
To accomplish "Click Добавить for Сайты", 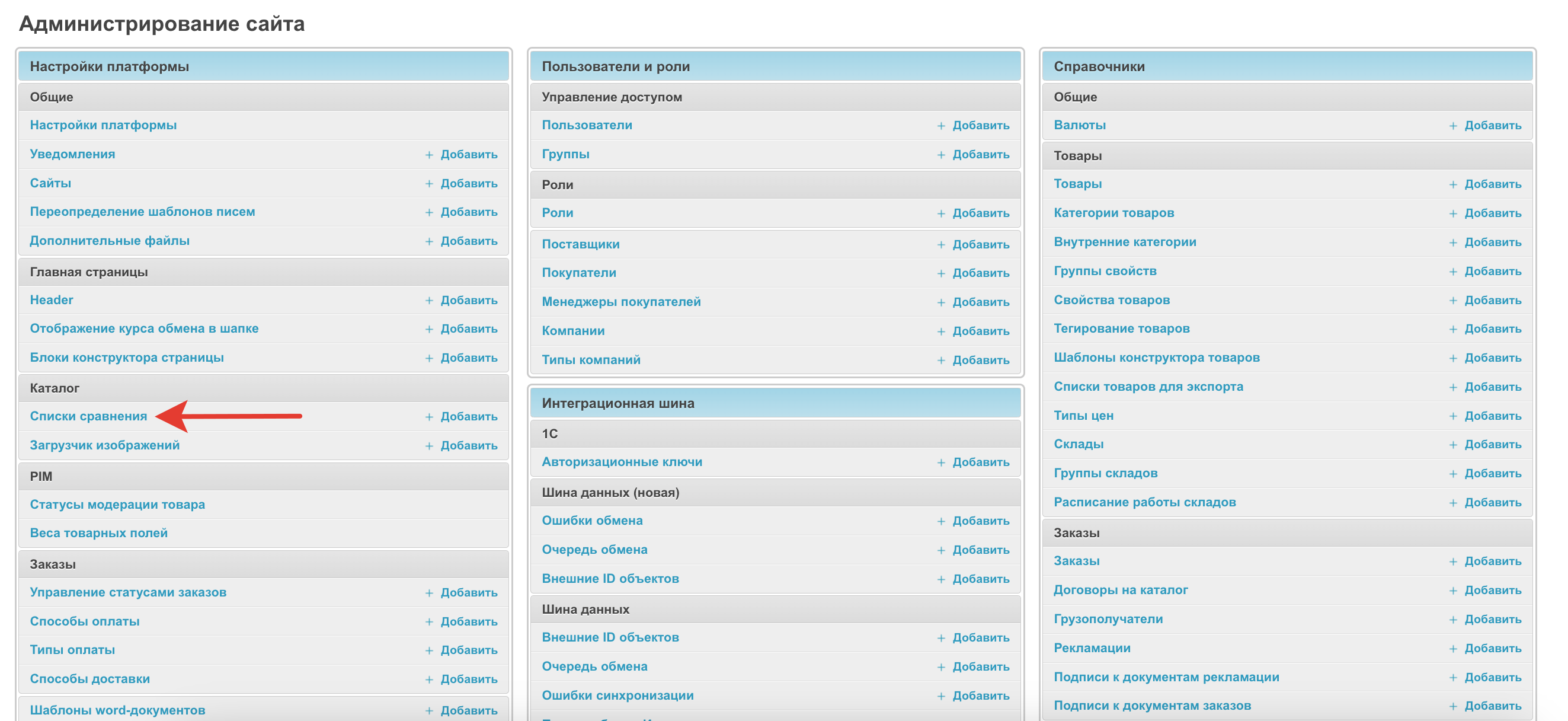I will pyautogui.click(x=468, y=183).
